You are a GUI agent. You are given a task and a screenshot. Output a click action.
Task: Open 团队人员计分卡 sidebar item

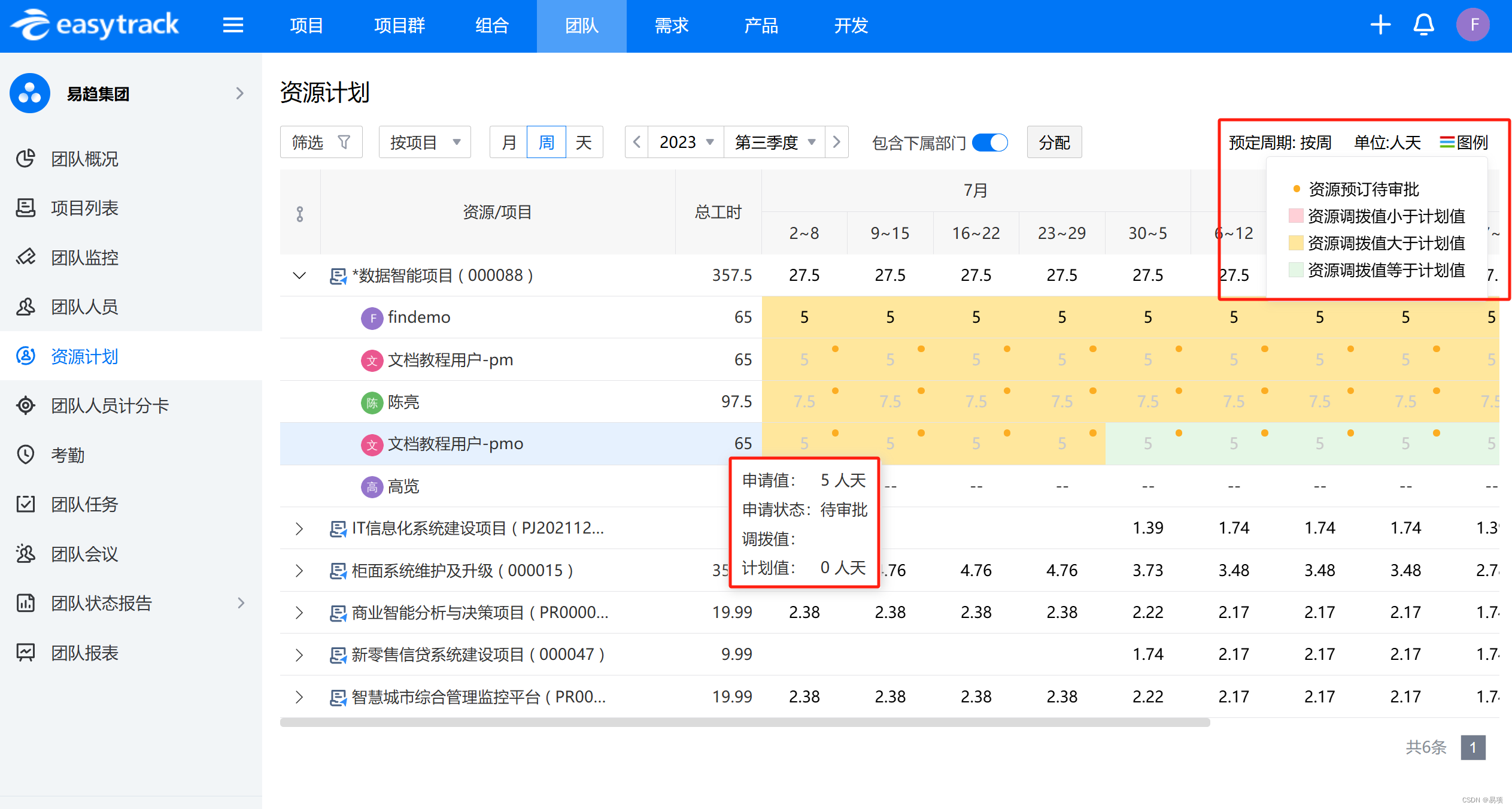[x=110, y=405]
